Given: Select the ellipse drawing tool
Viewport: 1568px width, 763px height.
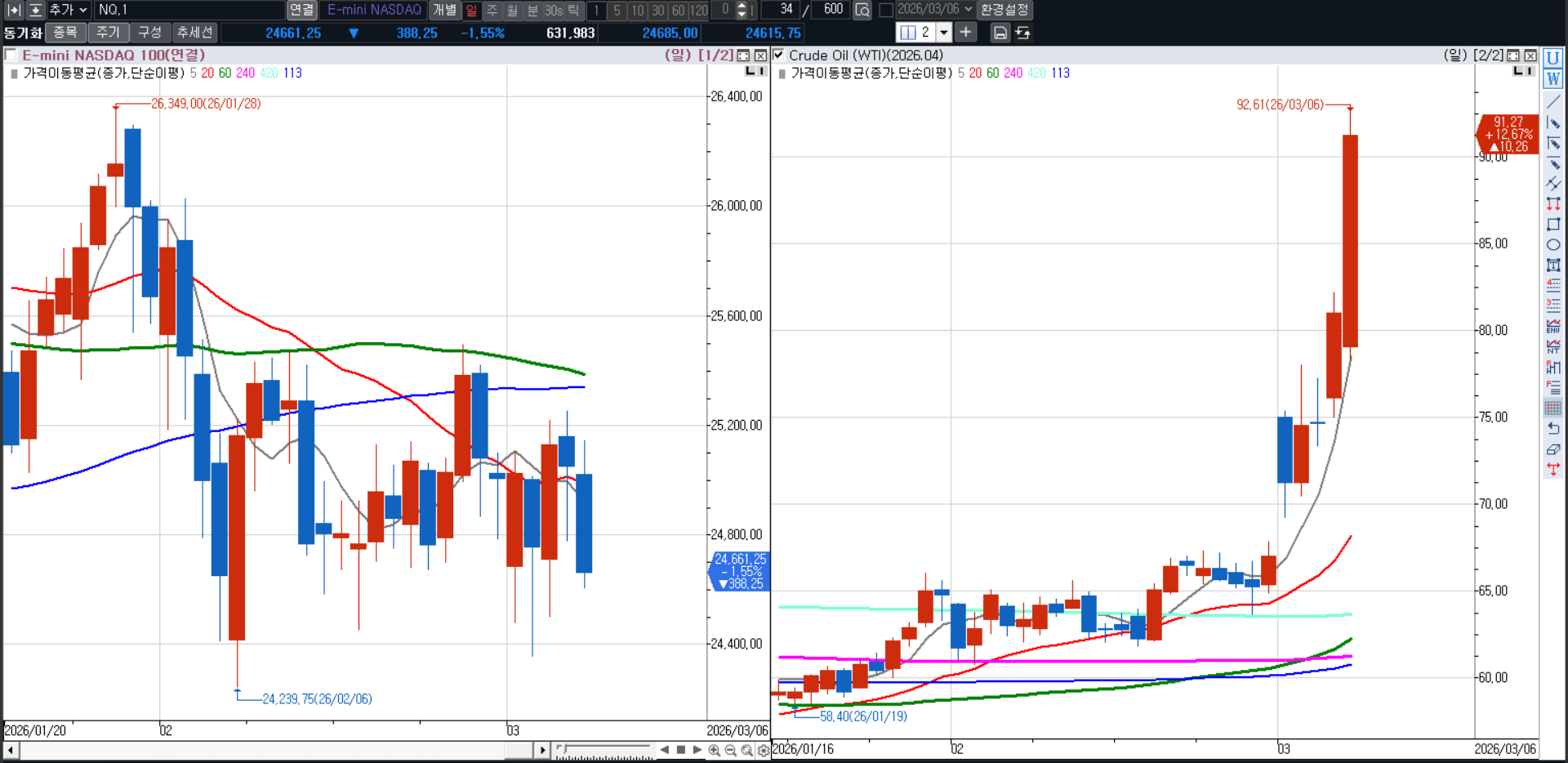Looking at the screenshot, I should (1553, 244).
